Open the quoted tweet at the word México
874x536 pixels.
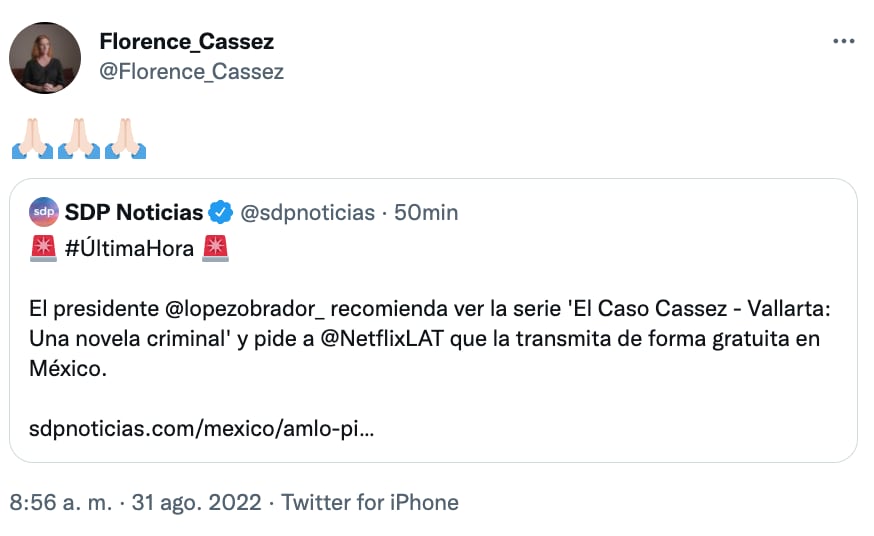coord(67,368)
